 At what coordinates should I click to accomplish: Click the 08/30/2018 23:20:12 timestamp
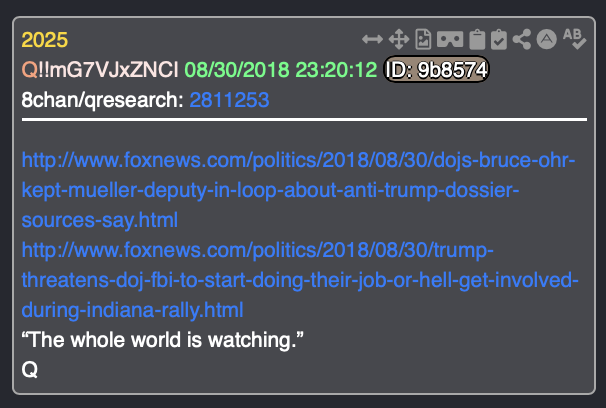click(x=281, y=70)
